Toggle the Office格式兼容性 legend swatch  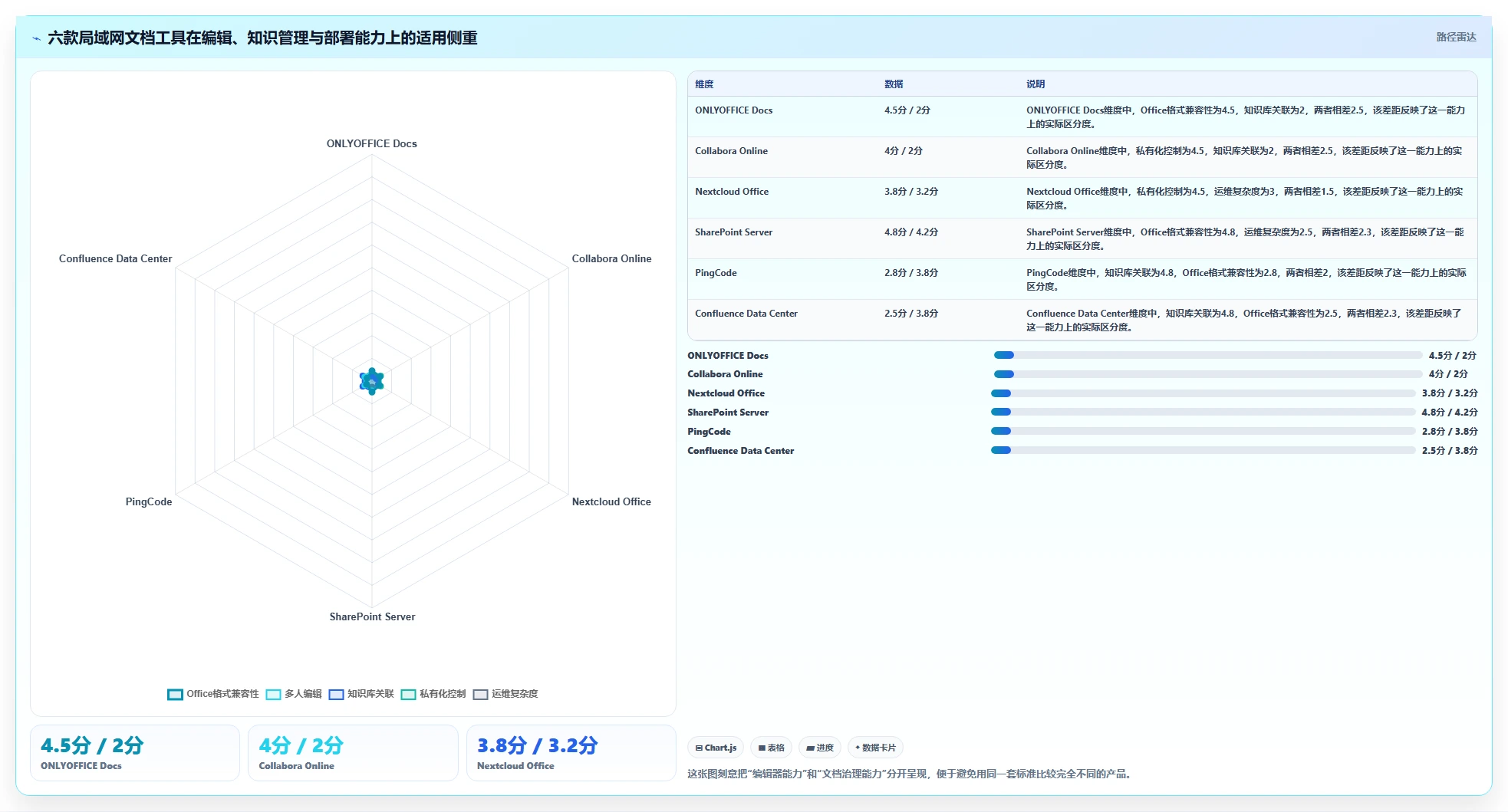coord(175,695)
